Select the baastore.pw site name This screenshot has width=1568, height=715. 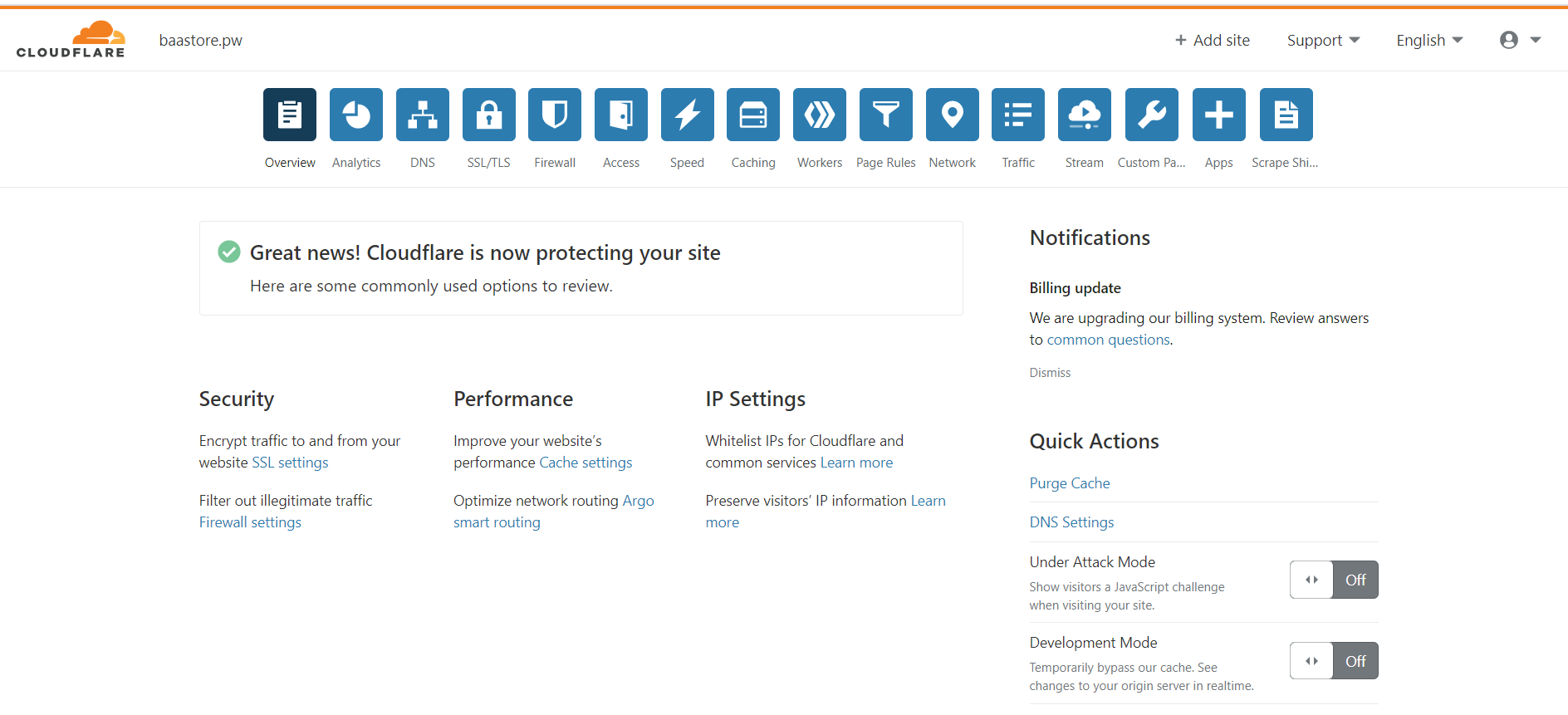(x=201, y=40)
